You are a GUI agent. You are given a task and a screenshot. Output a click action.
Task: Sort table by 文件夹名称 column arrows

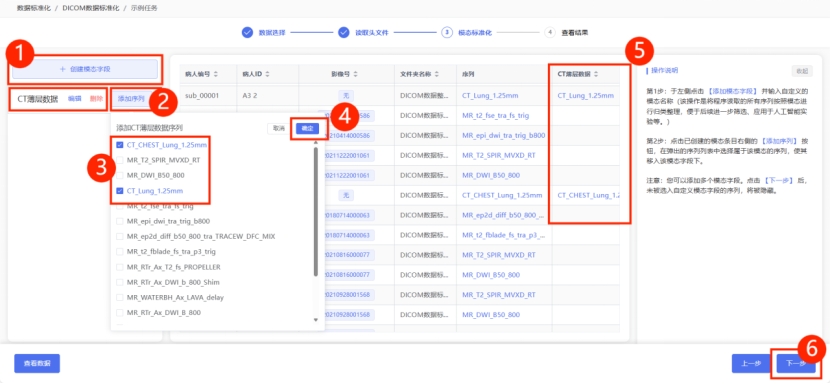436,74
